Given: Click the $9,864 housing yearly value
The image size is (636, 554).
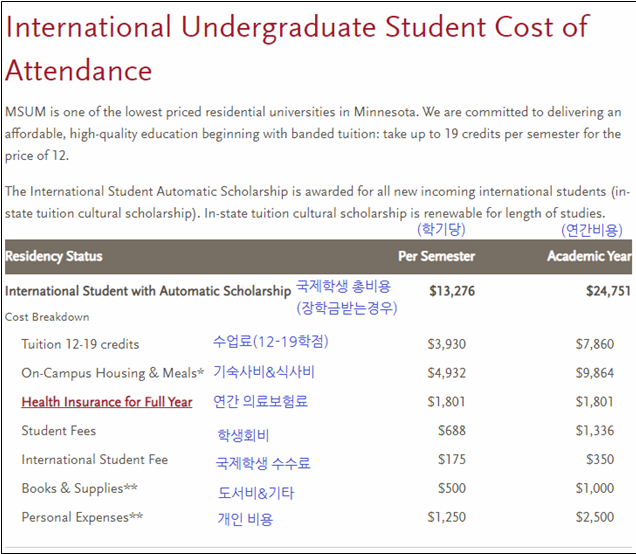Looking at the screenshot, I should pos(595,373).
